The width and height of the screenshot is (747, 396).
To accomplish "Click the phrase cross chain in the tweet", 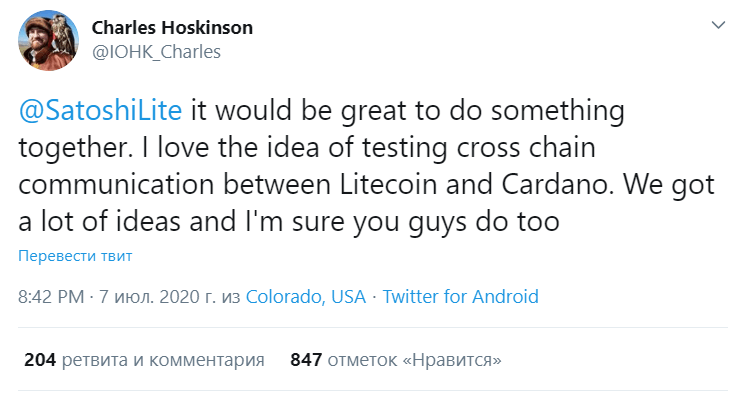I will click(x=526, y=147).
